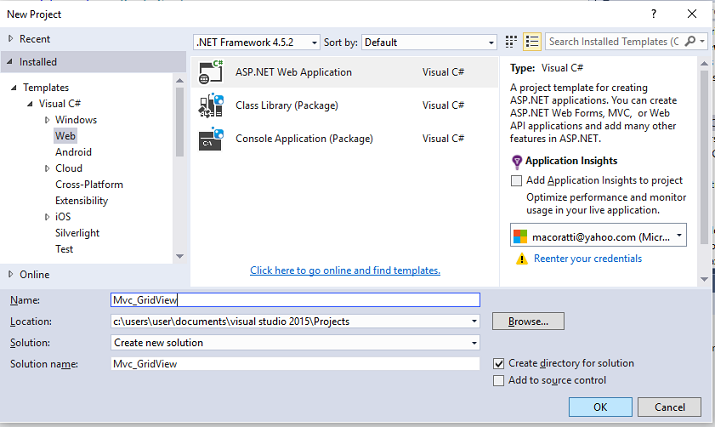Click the credentials warning triangle icon
The image size is (715, 427).
(x=521, y=259)
